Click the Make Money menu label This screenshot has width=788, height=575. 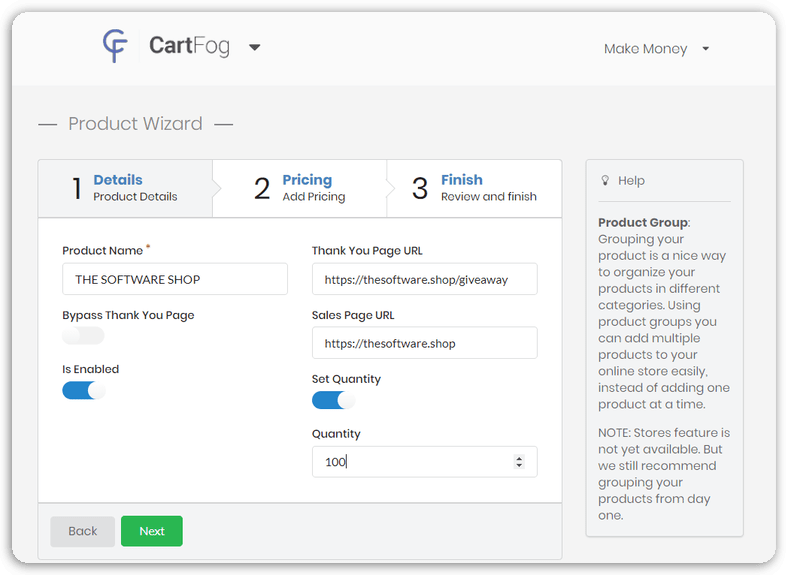tap(645, 49)
